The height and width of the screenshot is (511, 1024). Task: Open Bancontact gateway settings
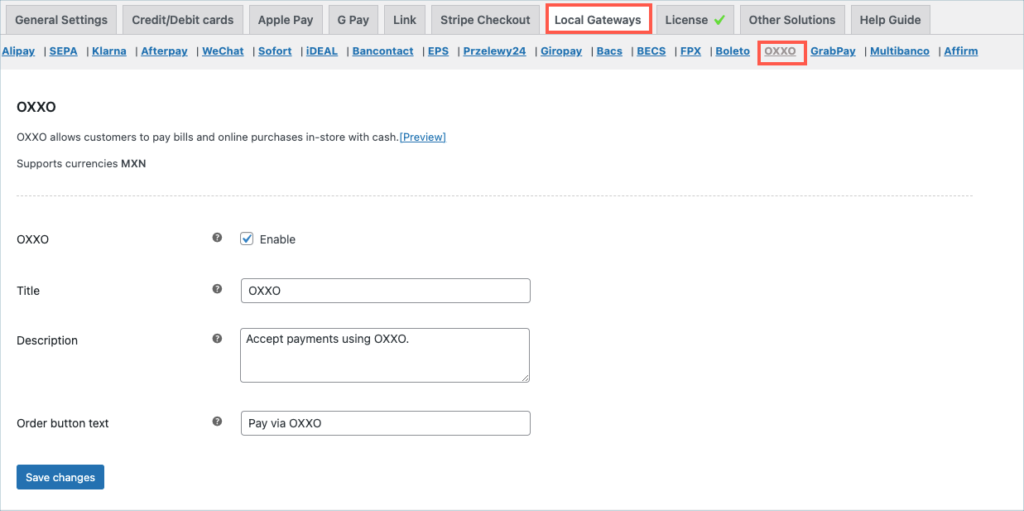(383, 51)
